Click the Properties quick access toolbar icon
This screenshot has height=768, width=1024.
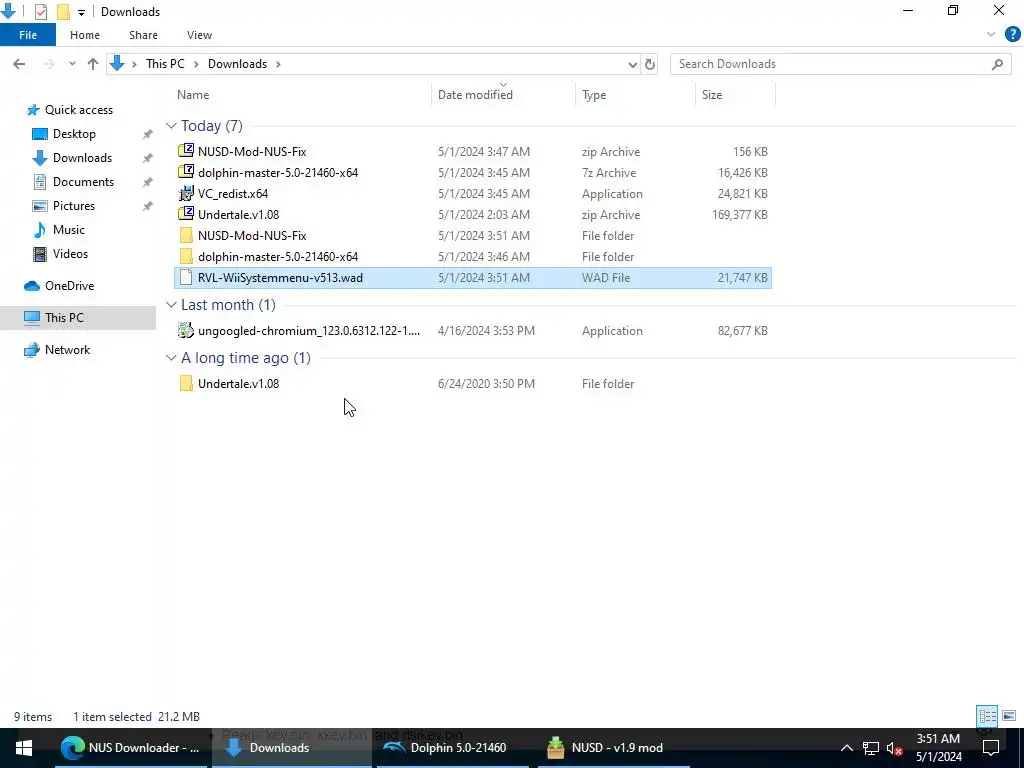tap(40, 11)
